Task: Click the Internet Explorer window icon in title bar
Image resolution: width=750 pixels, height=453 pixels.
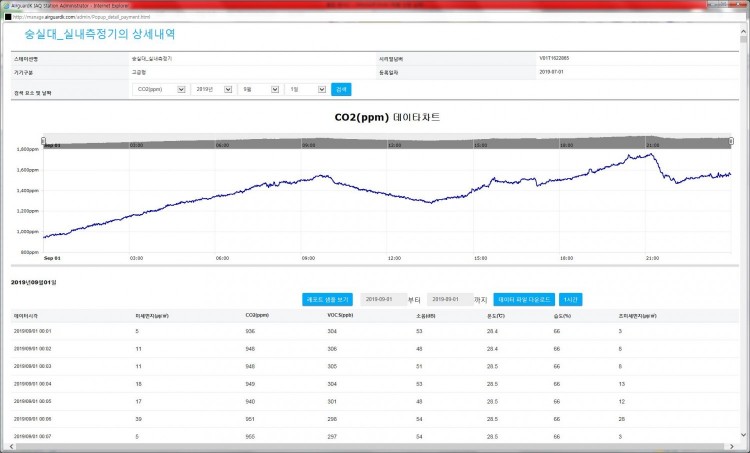Action: coord(7,5)
